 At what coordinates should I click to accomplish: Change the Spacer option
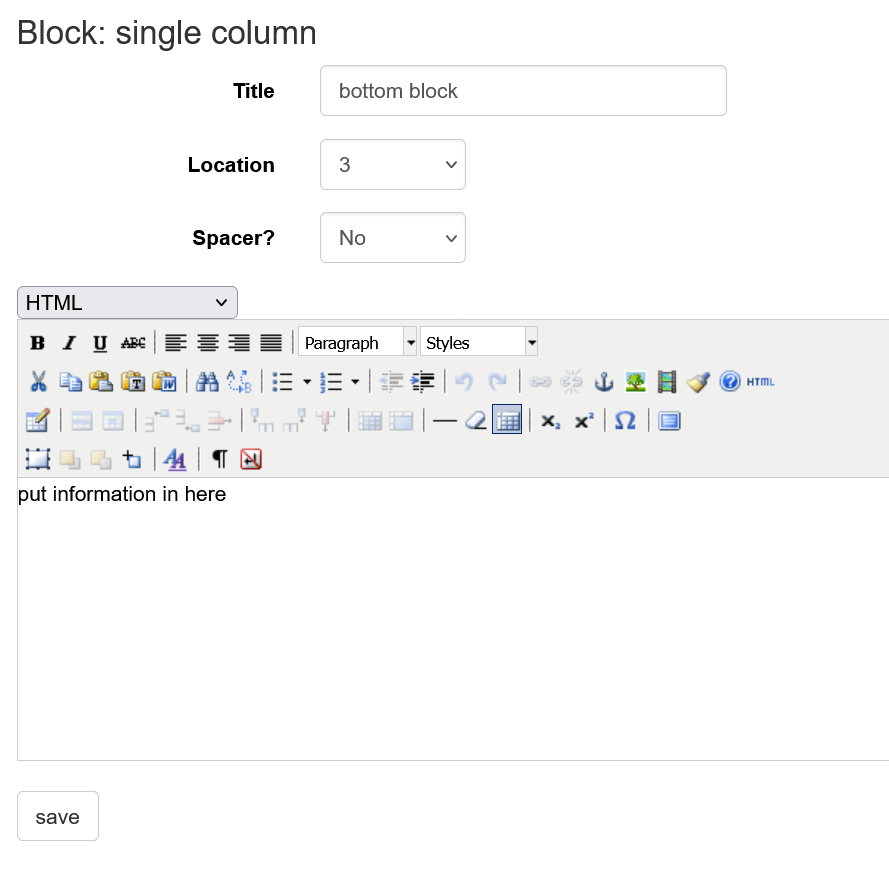(x=392, y=238)
